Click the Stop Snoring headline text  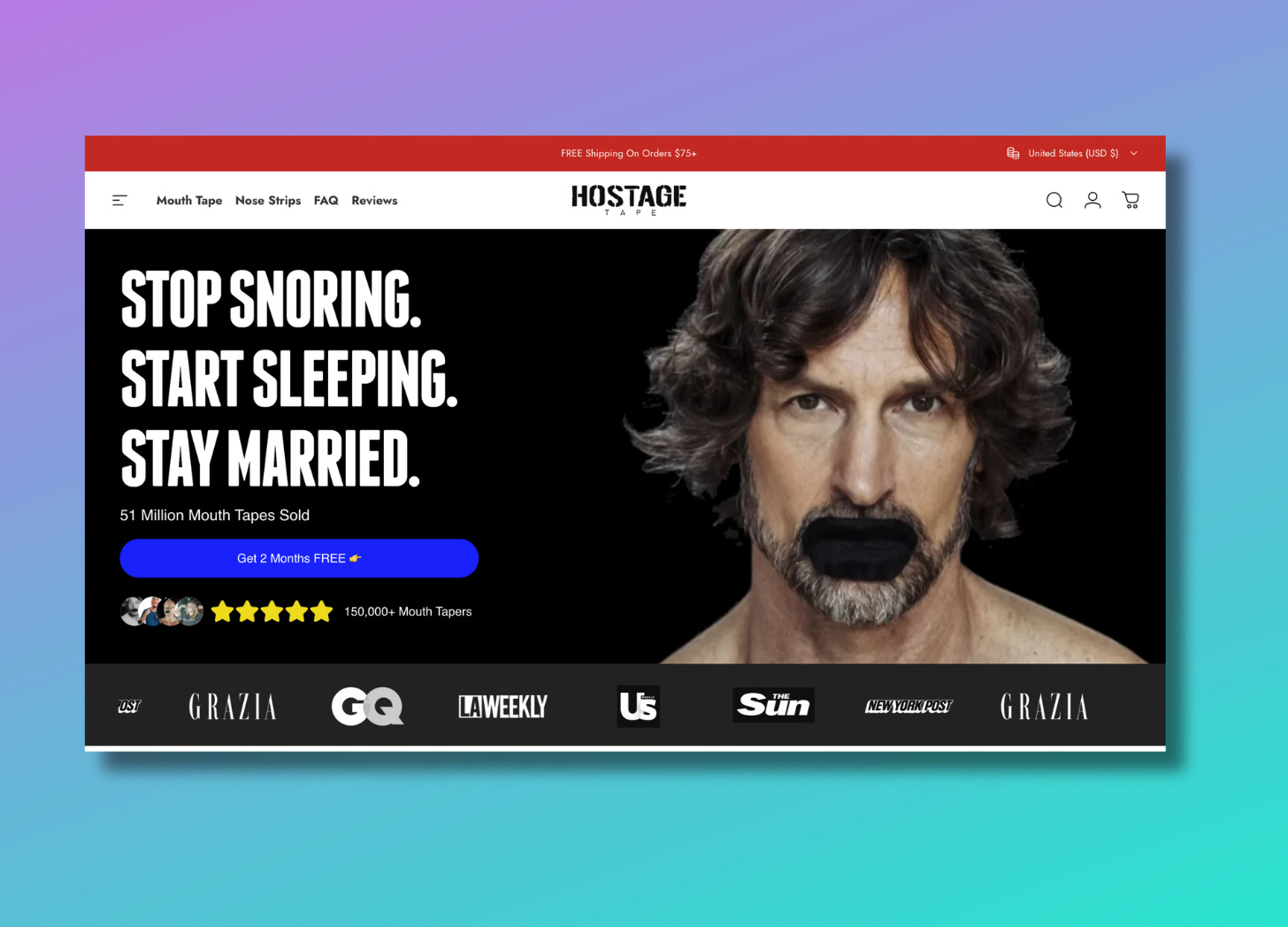tap(271, 299)
